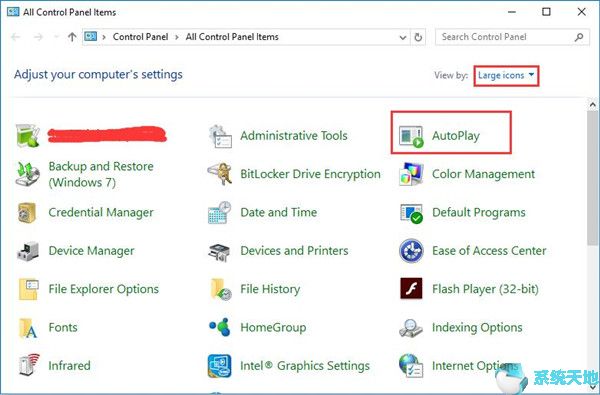The image size is (600, 395).
Task: Click the File Explorer Options icon
Action: pyautogui.click(x=28, y=289)
